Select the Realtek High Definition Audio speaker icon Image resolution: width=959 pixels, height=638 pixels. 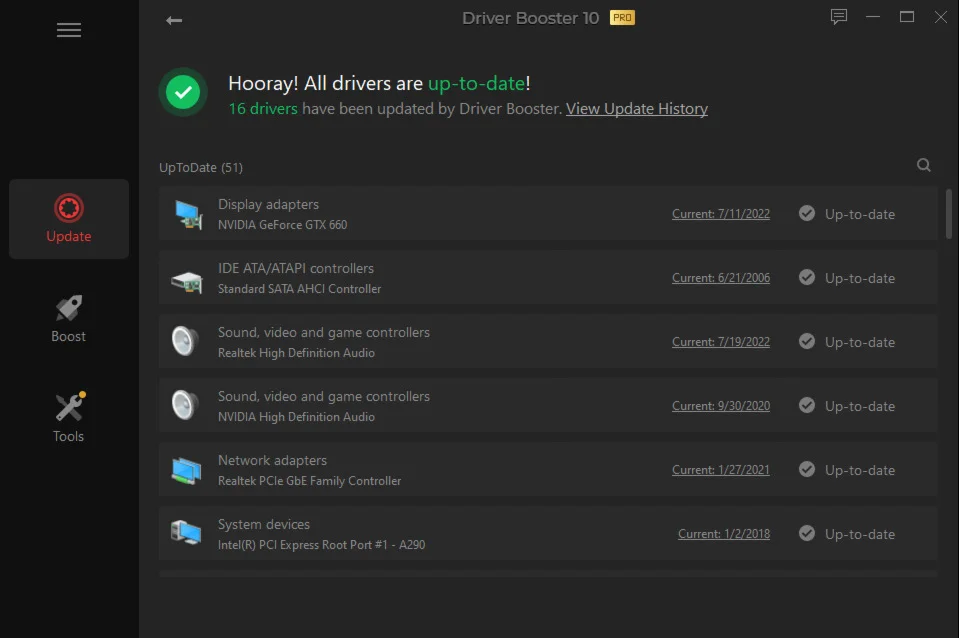point(185,341)
